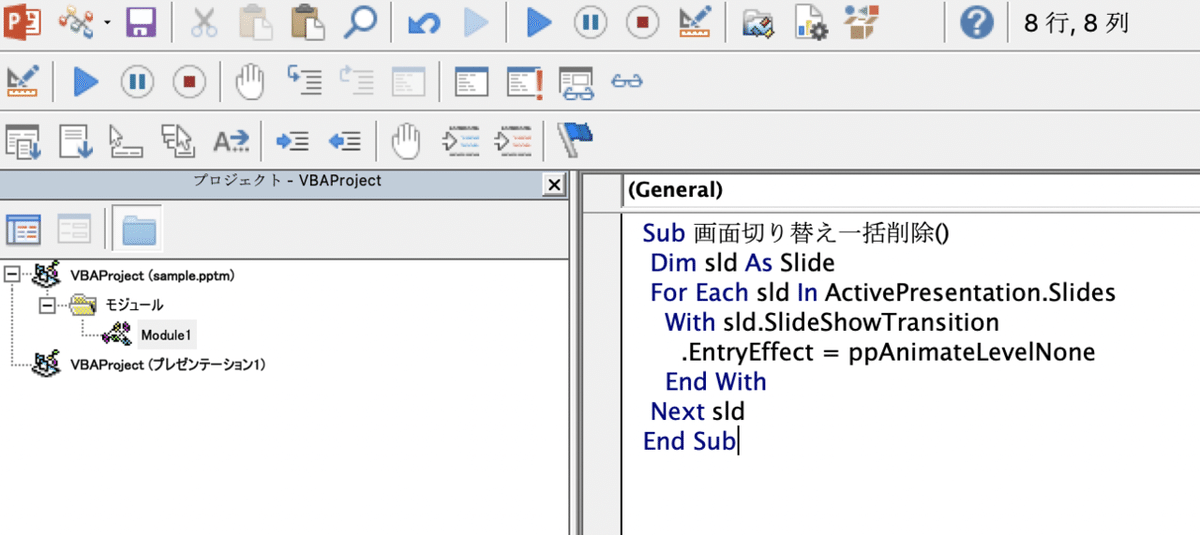This screenshot has height=535, width=1200.
Task: Click the Cut scissors icon
Action: [204, 21]
